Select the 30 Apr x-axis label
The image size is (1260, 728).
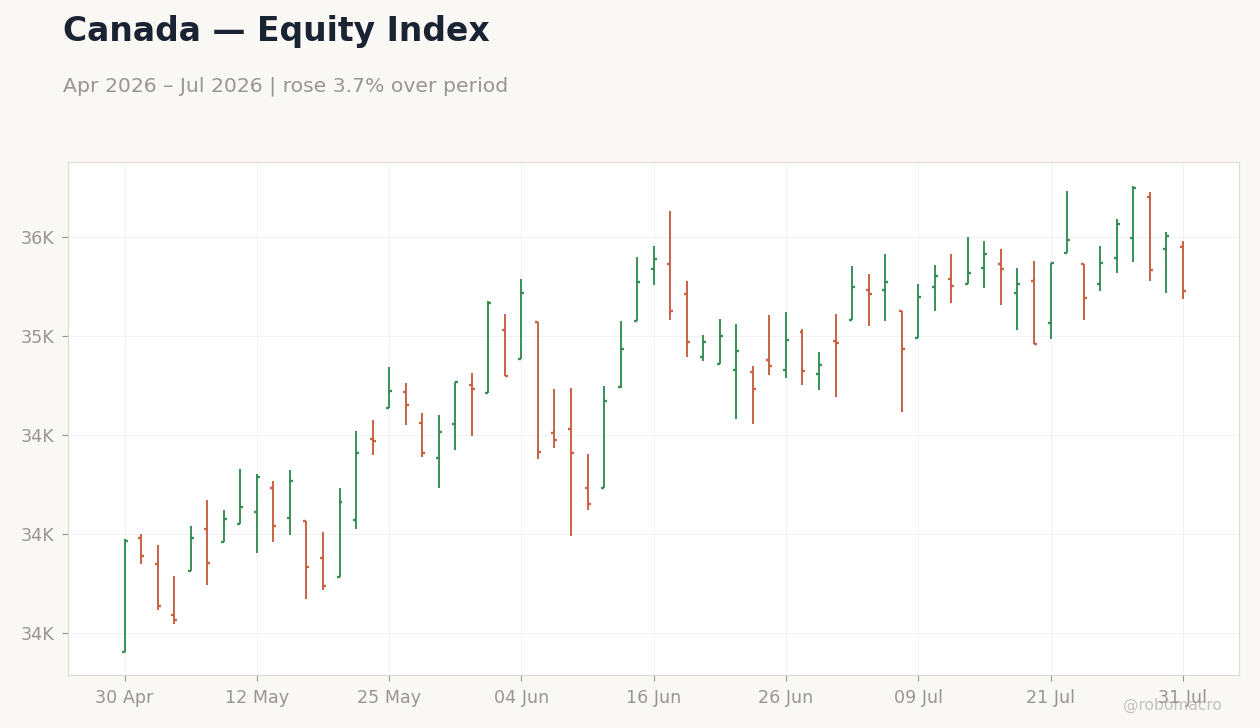tap(124, 698)
